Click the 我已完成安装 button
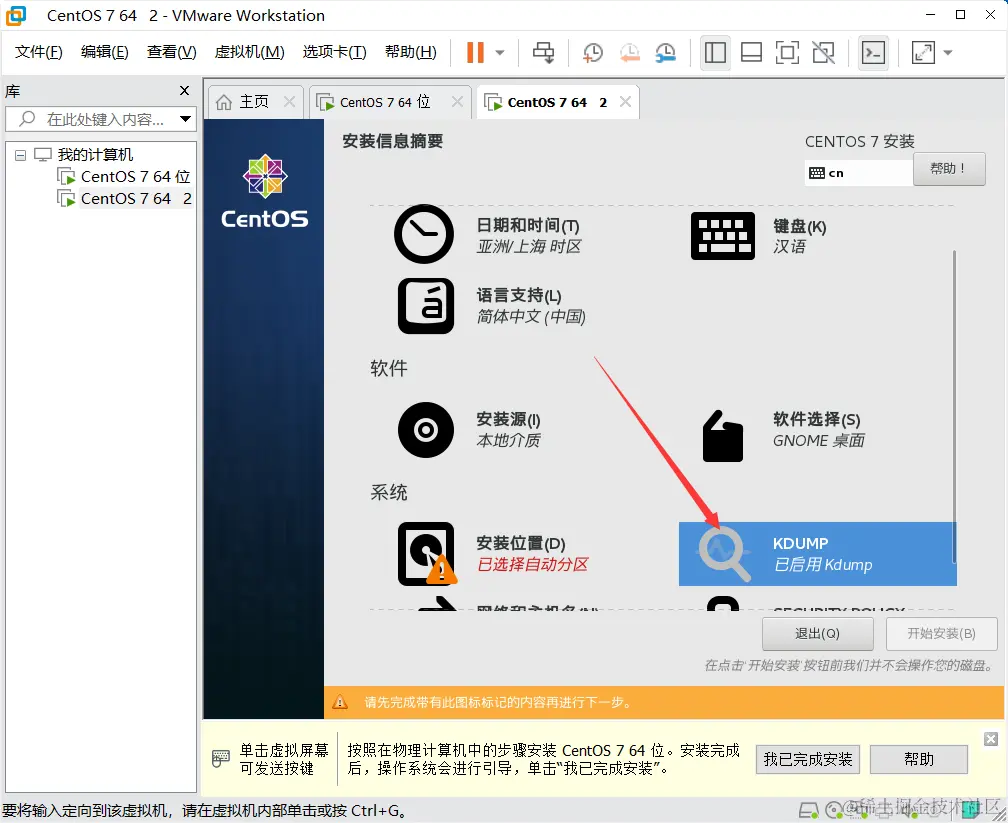 pyautogui.click(x=807, y=759)
